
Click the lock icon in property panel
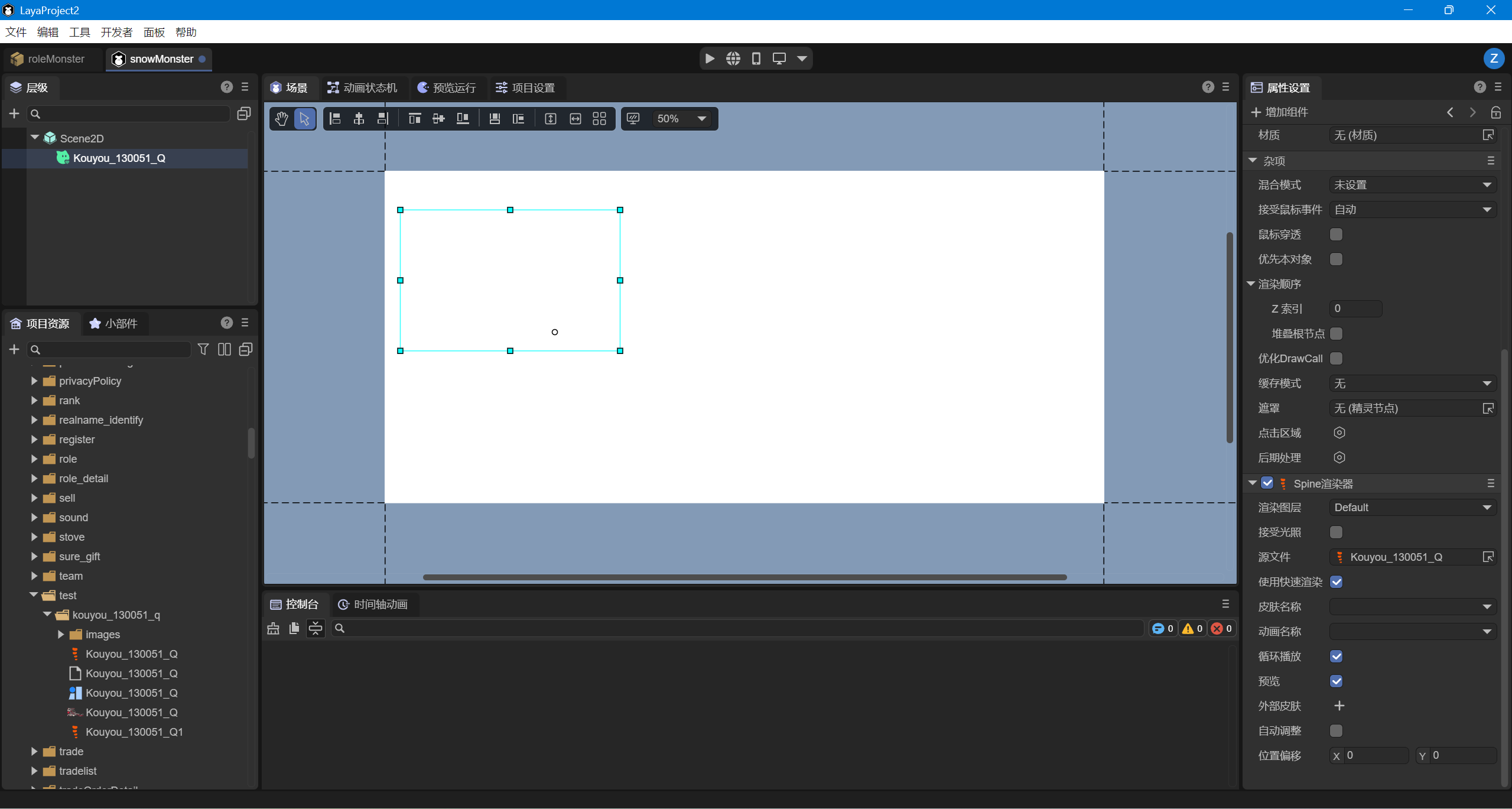click(x=1495, y=112)
